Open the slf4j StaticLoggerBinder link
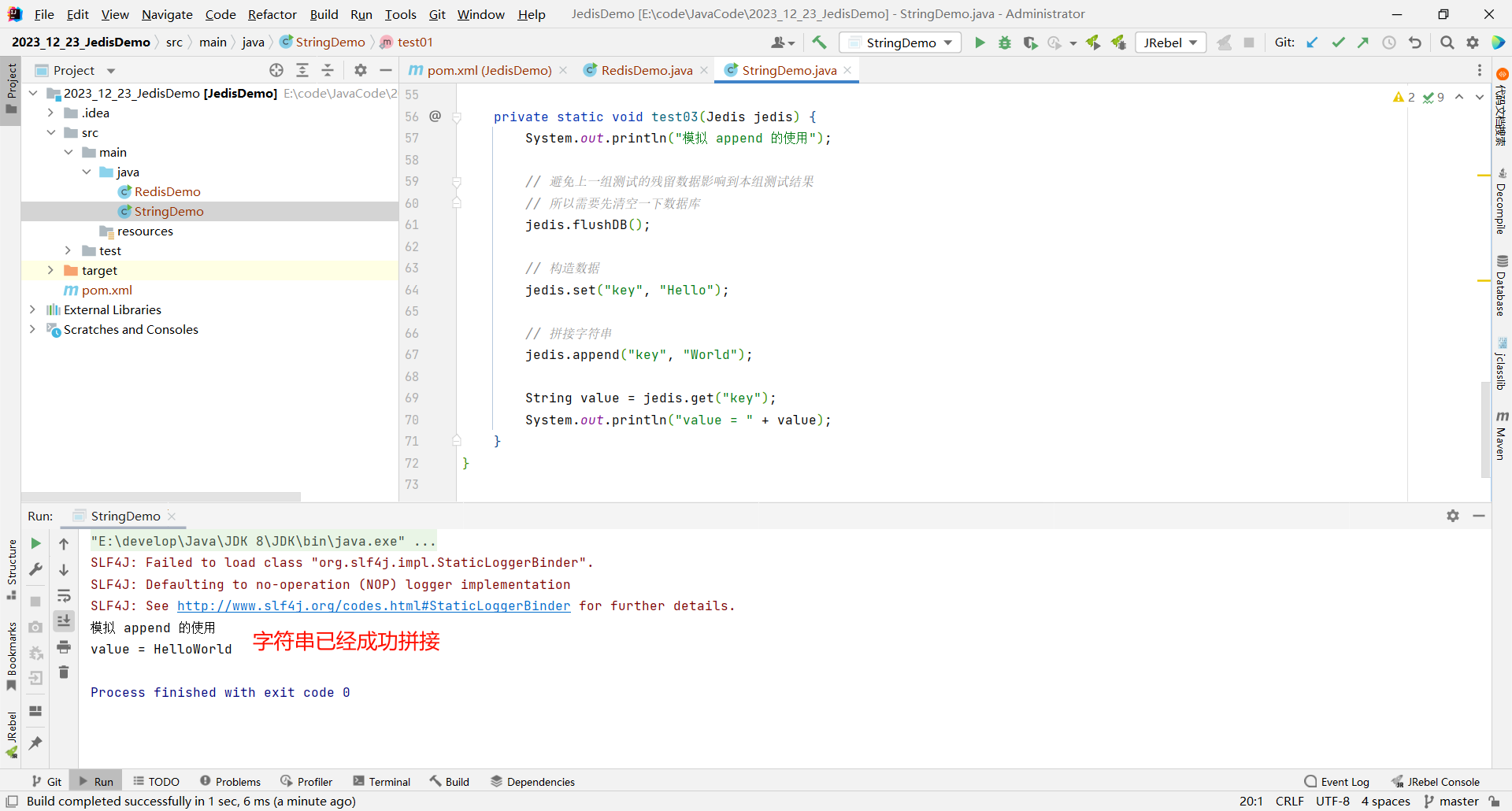This screenshot has height=811, width=1512. coord(373,605)
